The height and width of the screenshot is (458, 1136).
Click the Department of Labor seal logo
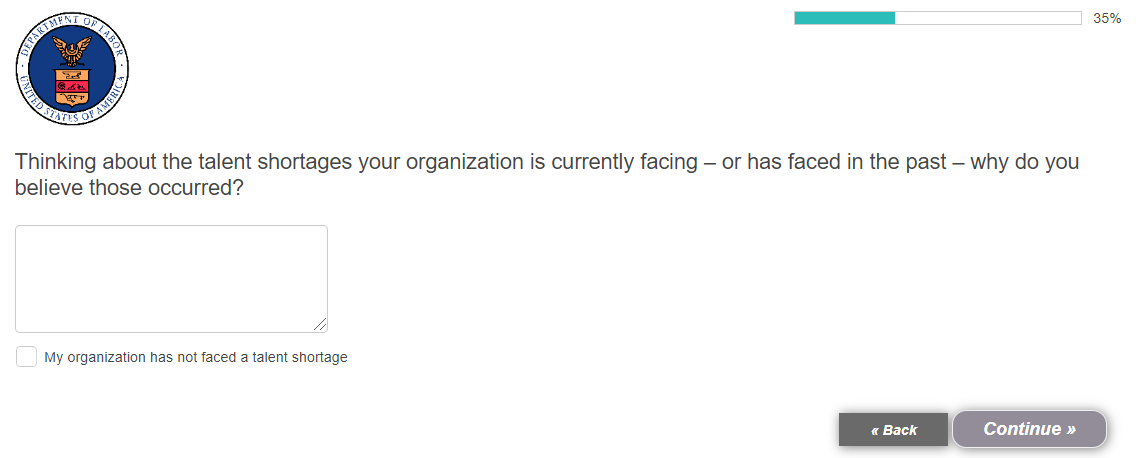coord(72,72)
